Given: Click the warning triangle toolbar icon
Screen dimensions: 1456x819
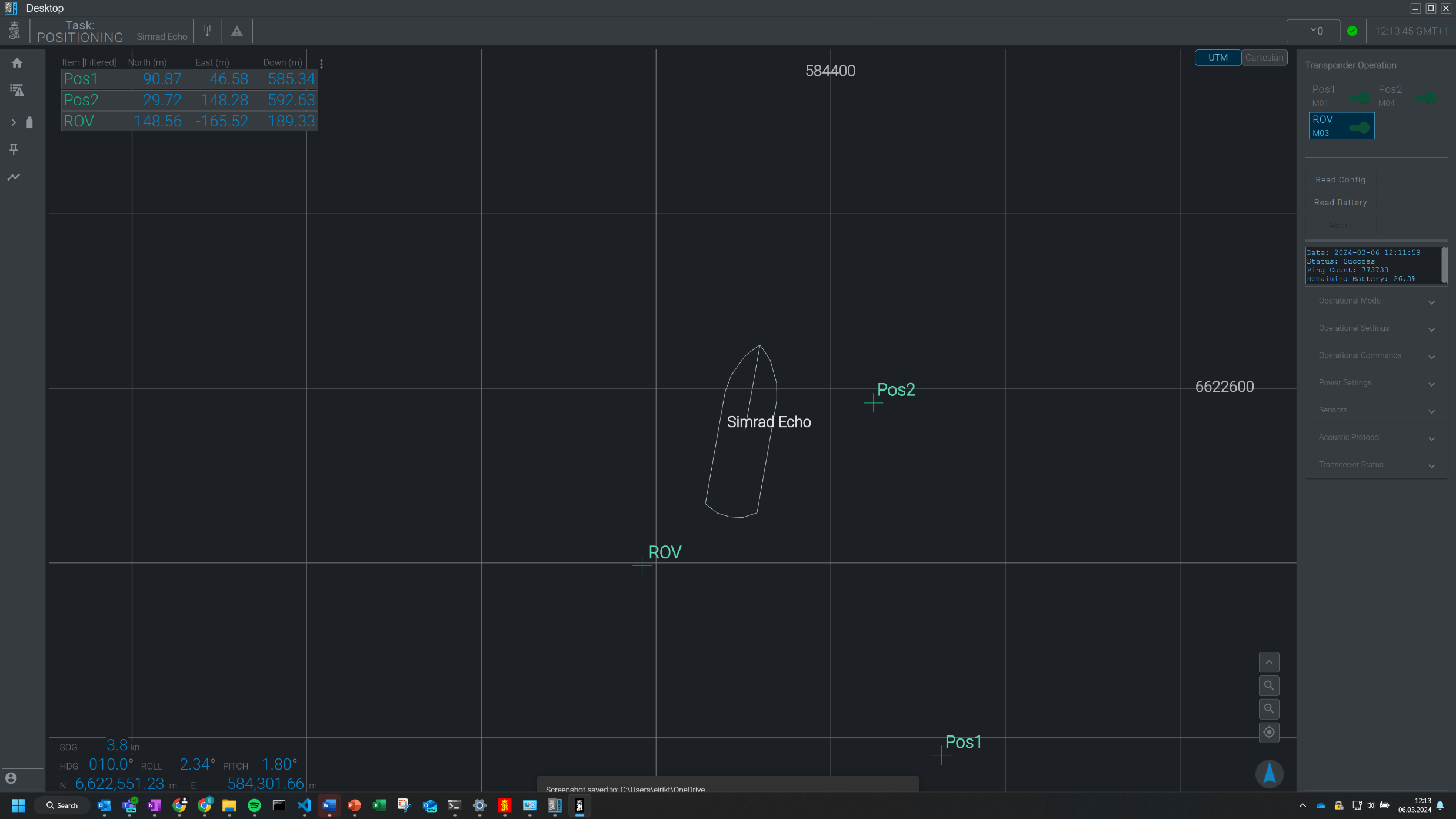Looking at the screenshot, I should (236, 31).
